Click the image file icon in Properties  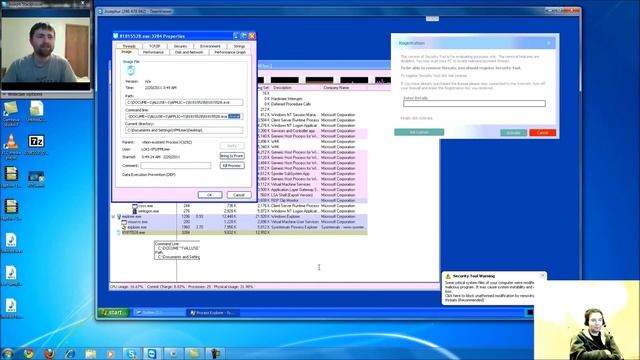131,71
